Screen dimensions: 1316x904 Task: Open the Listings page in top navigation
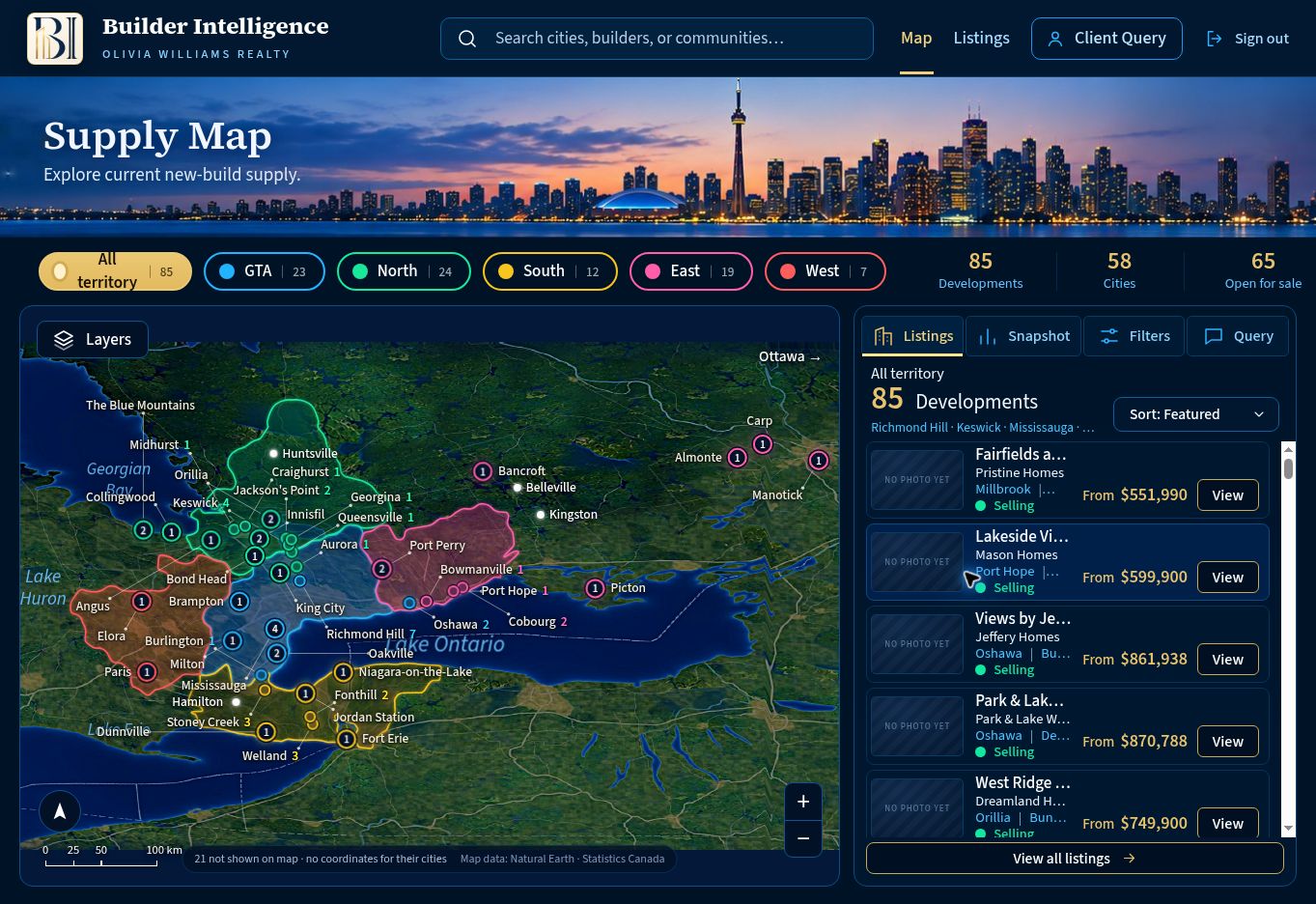(981, 39)
